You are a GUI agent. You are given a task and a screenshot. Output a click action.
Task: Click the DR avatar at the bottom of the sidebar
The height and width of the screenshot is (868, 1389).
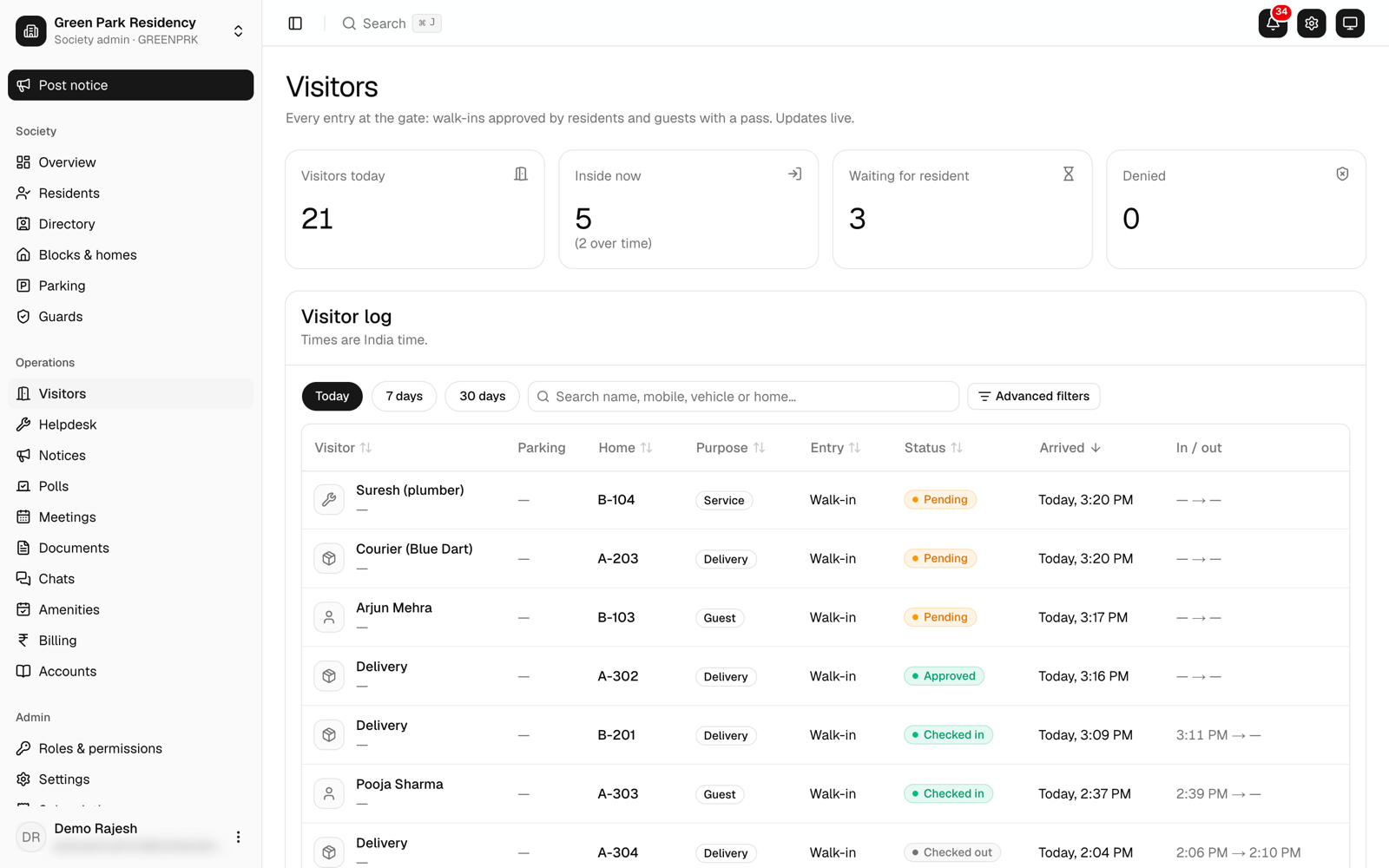tap(31, 837)
